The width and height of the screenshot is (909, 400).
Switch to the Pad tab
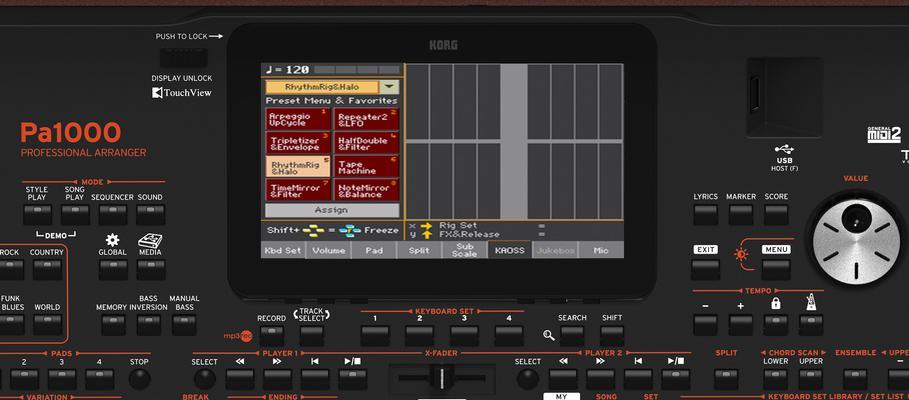point(373,250)
